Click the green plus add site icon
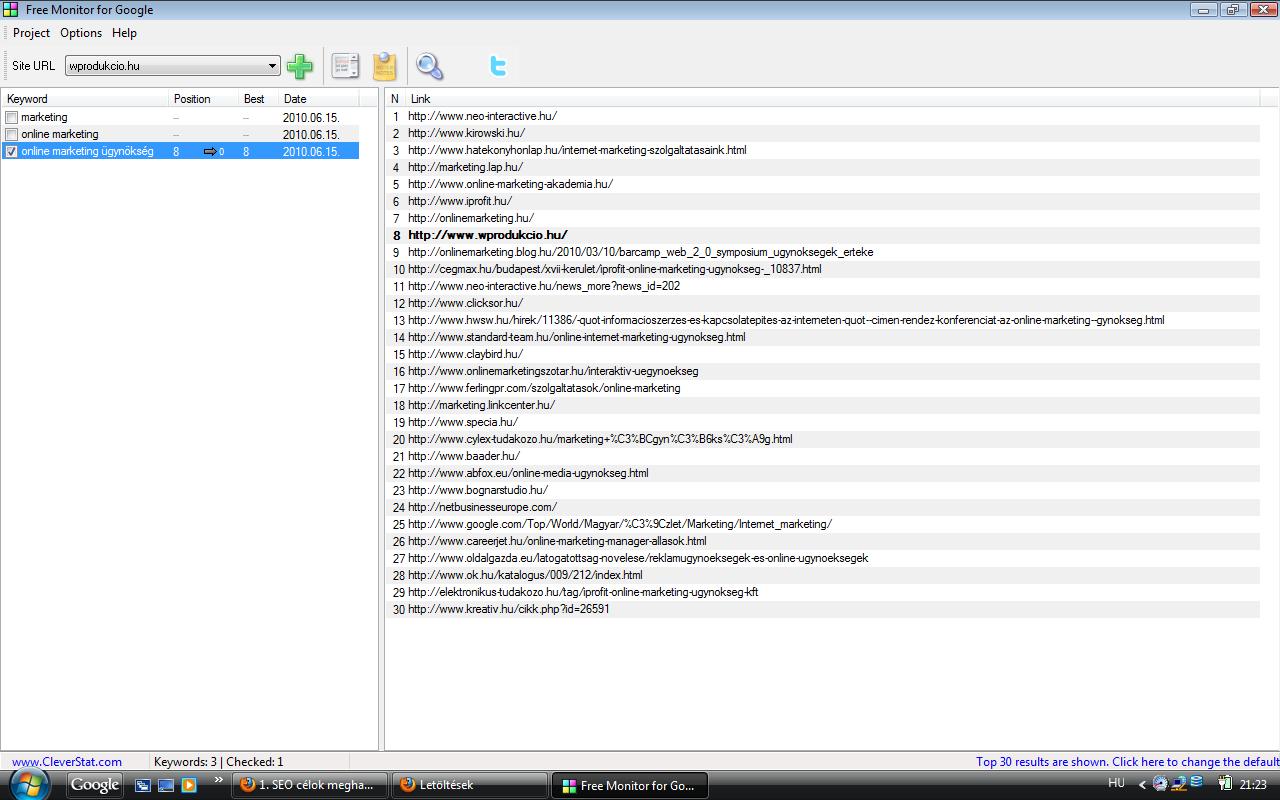 299,66
